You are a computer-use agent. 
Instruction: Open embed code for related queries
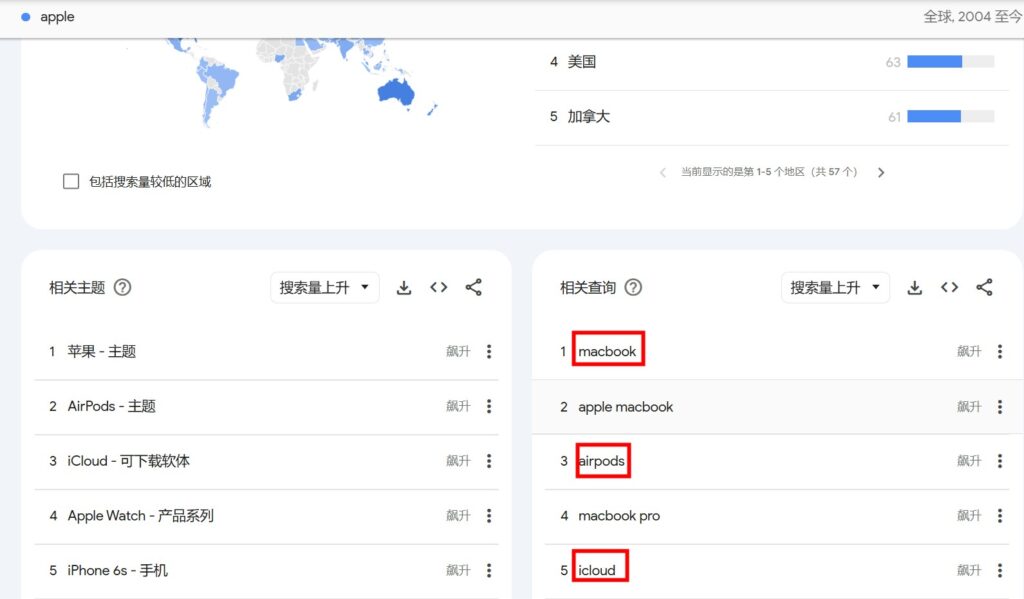[x=950, y=287]
